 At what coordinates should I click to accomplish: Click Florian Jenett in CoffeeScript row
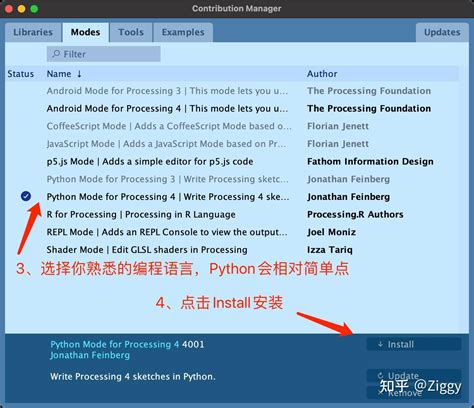(338, 126)
